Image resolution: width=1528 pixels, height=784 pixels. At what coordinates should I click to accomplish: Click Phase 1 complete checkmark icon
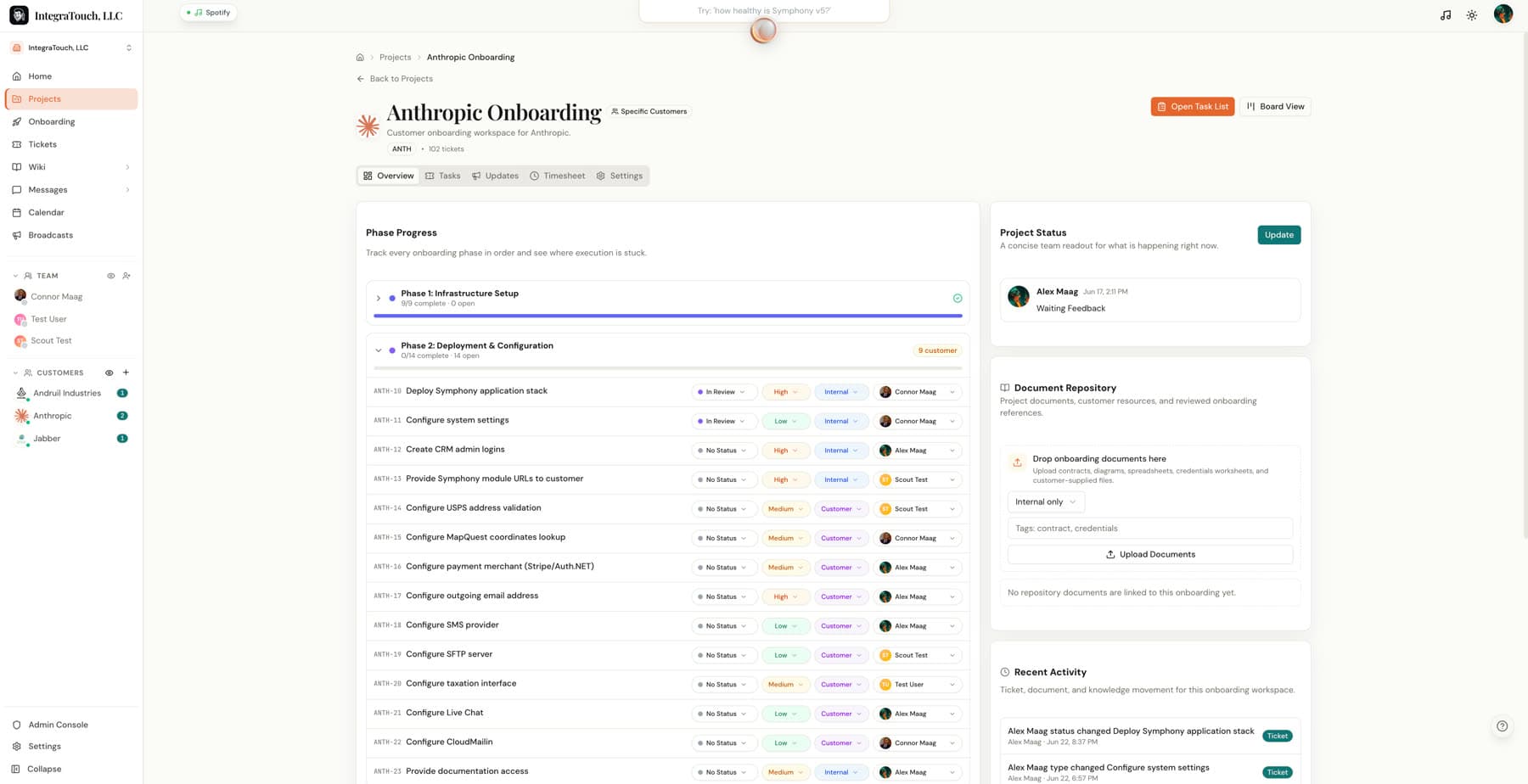click(958, 298)
